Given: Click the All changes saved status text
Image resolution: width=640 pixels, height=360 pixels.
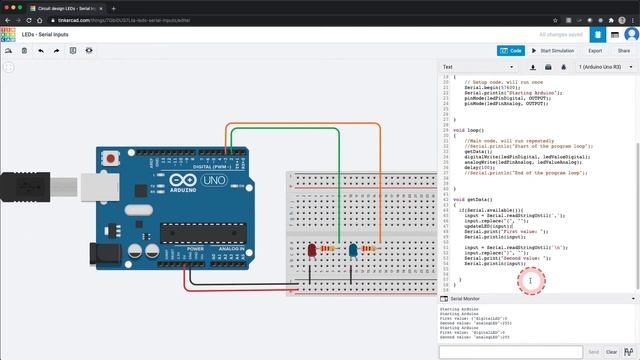Looking at the screenshot, I should [561, 35].
